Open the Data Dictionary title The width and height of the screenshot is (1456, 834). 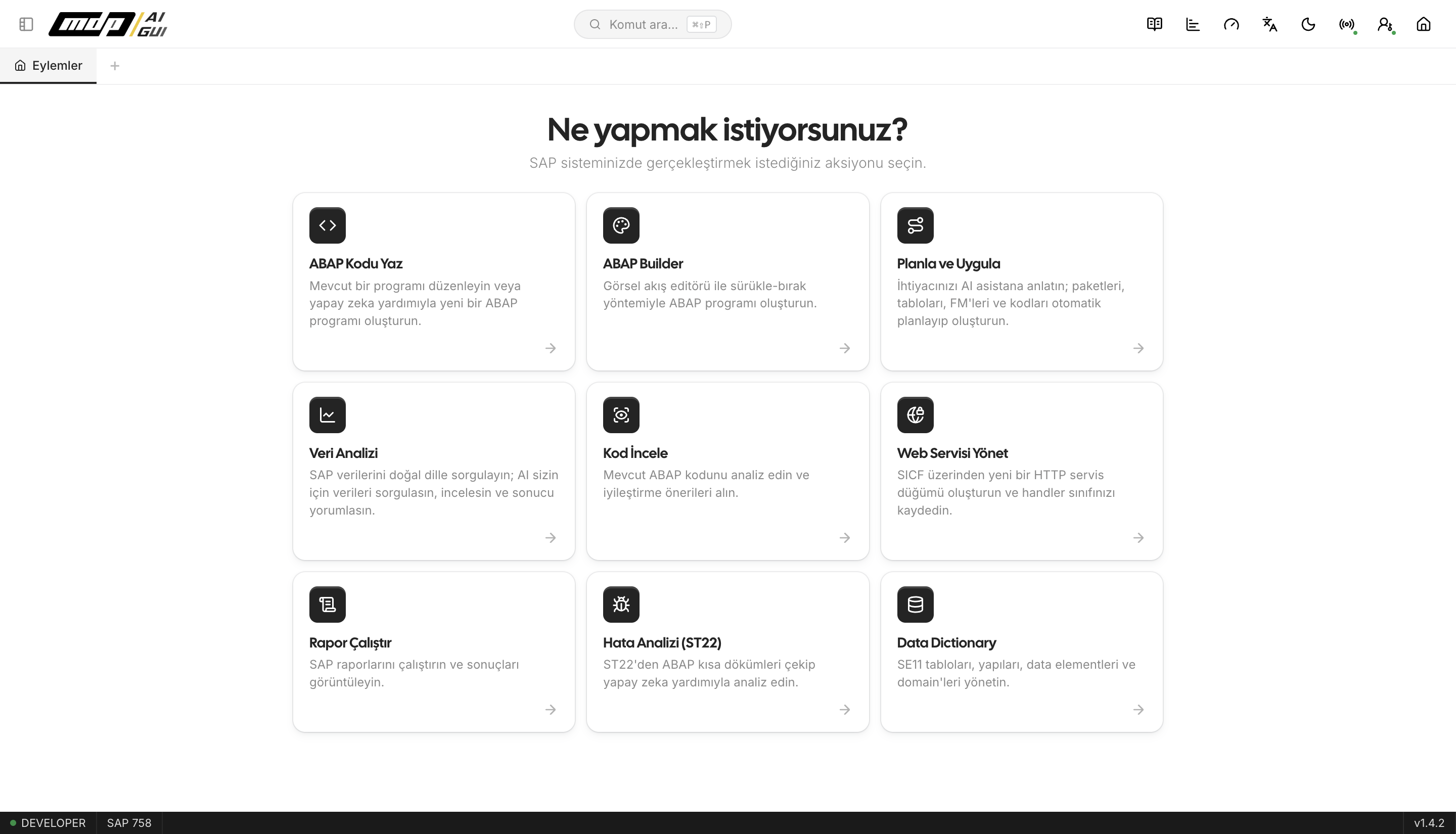click(x=946, y=642)
